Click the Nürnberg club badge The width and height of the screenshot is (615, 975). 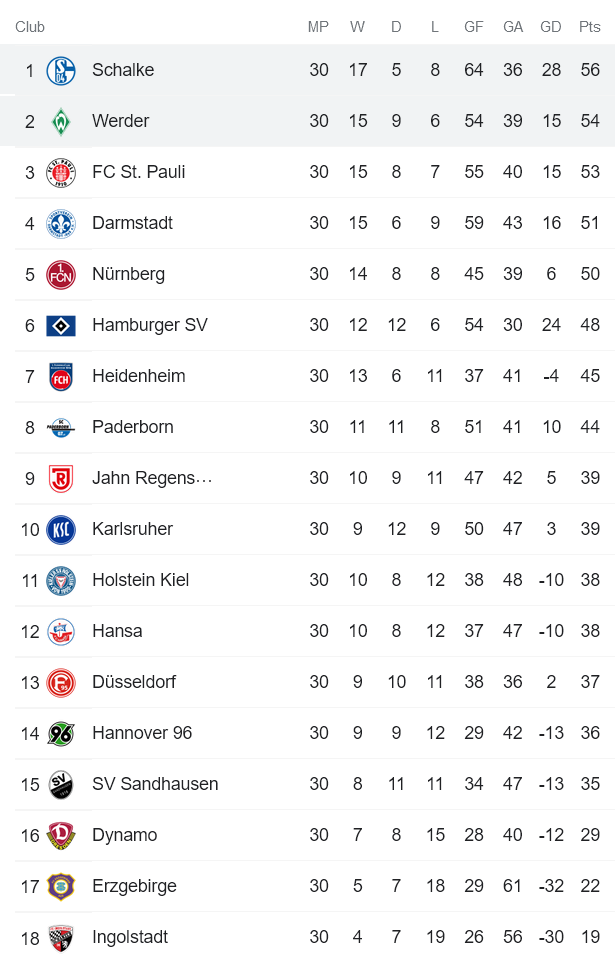(60, 274)
